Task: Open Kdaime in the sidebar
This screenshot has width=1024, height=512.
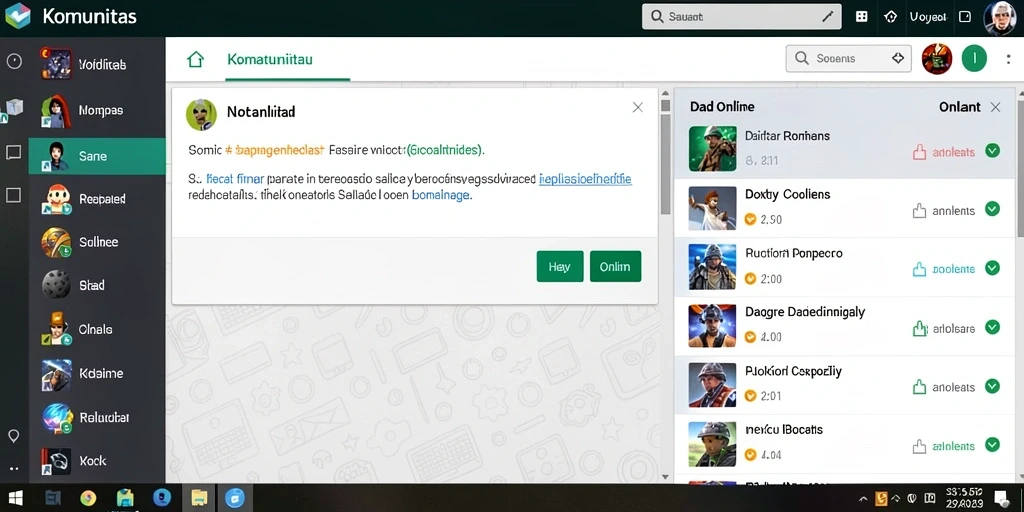Action: 97,374
